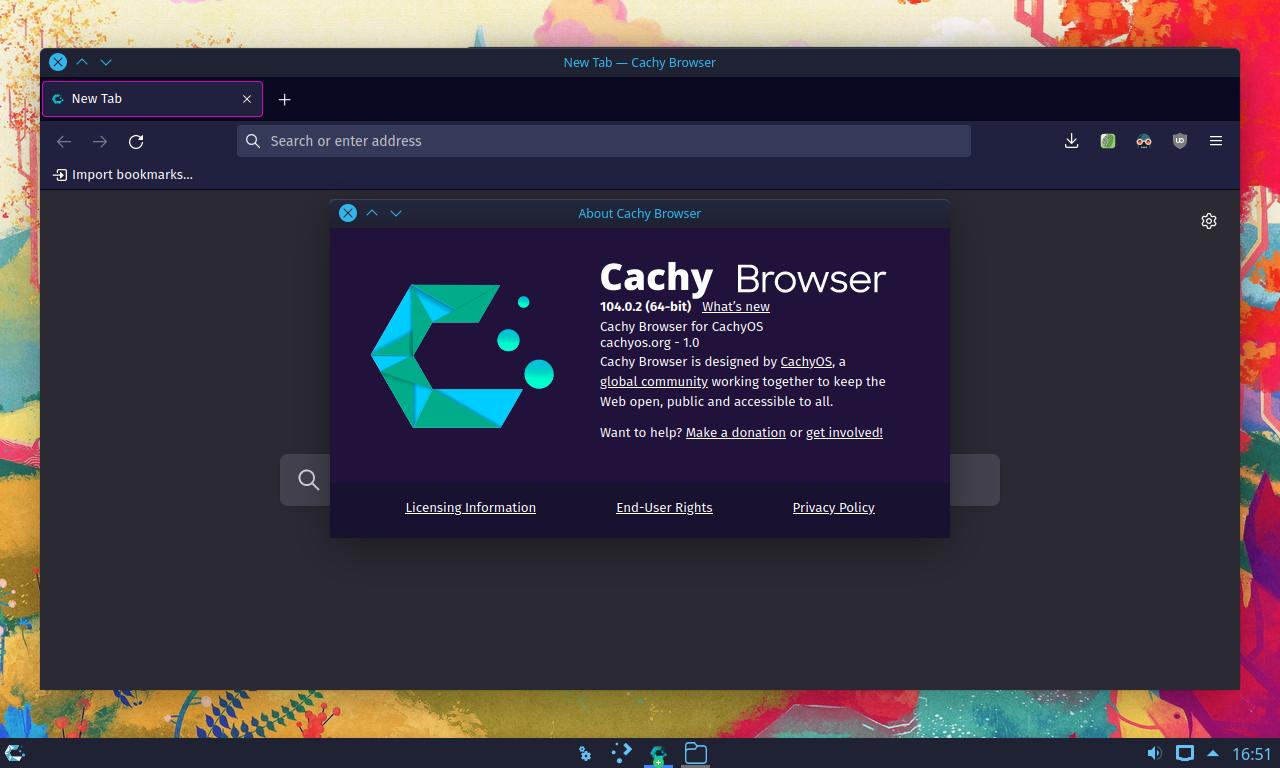Image resolution: width=1280 pixels, height=768 pixels.
Task: Open a new tab with plus button
Action: click(x=285, y=99)
